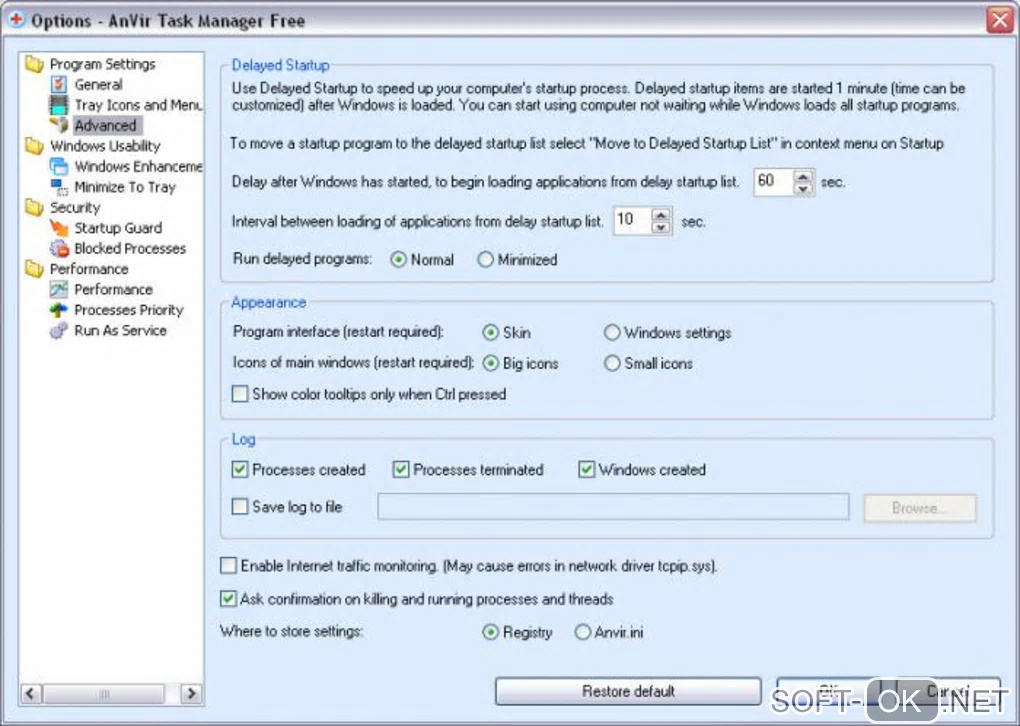
Task: Open Blocked Processes settings
Action: pyautogui.click(x=130, y=249)
